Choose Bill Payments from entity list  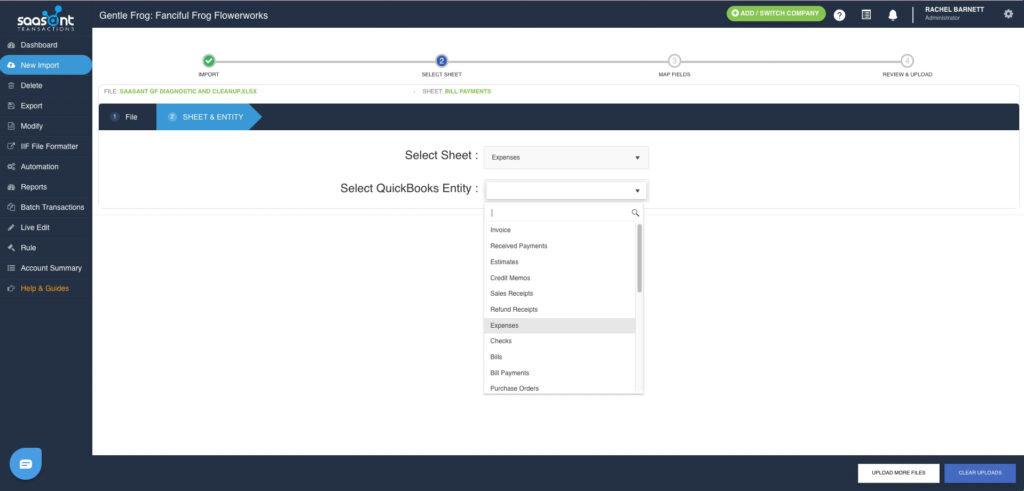pyautogui.click(x=560, y=373)
